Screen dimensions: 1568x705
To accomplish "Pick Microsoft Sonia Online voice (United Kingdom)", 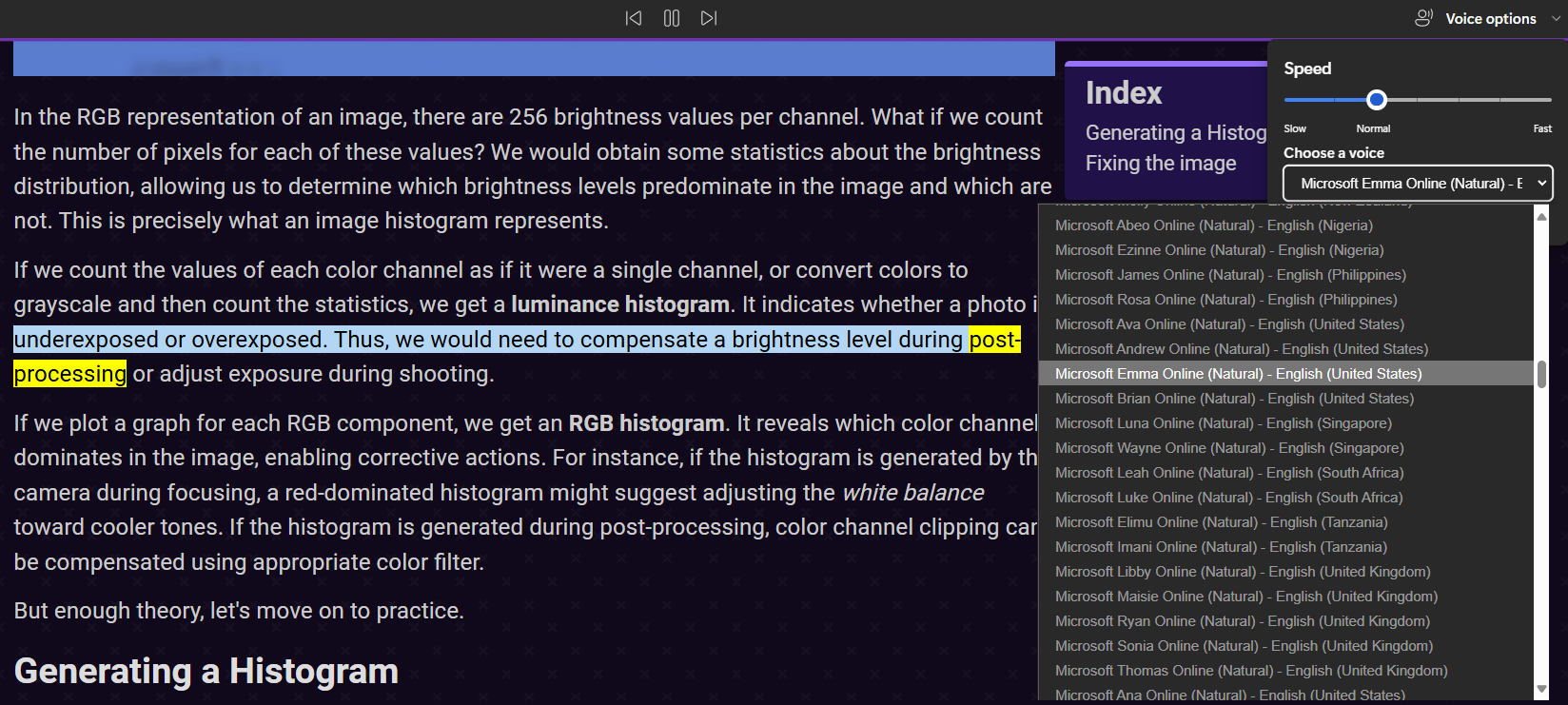I will [1244, 646].
